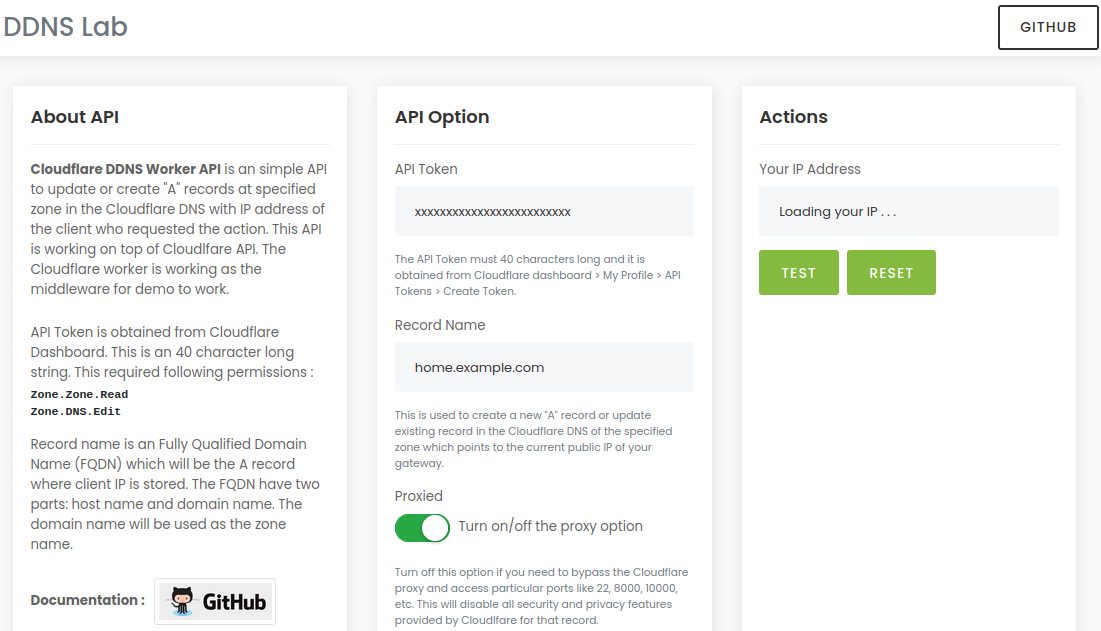Select the 'Zone.Zone.Read' permission text

(79, 394)
